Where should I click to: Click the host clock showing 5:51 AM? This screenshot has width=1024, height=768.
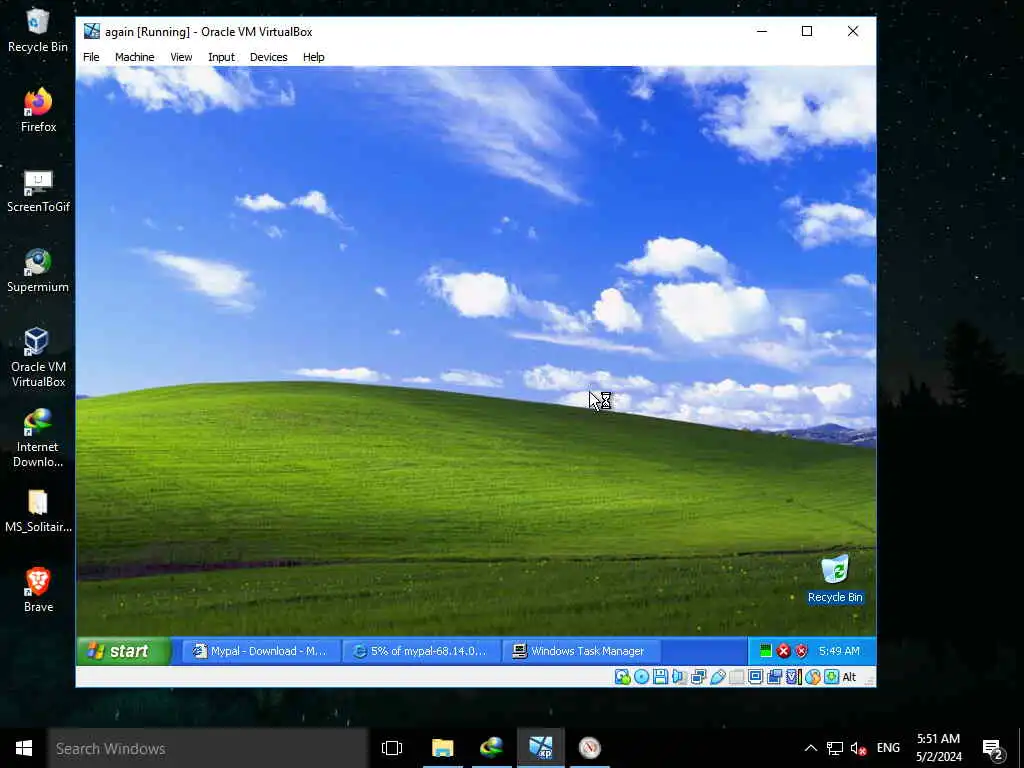click(x=938, y=748)
